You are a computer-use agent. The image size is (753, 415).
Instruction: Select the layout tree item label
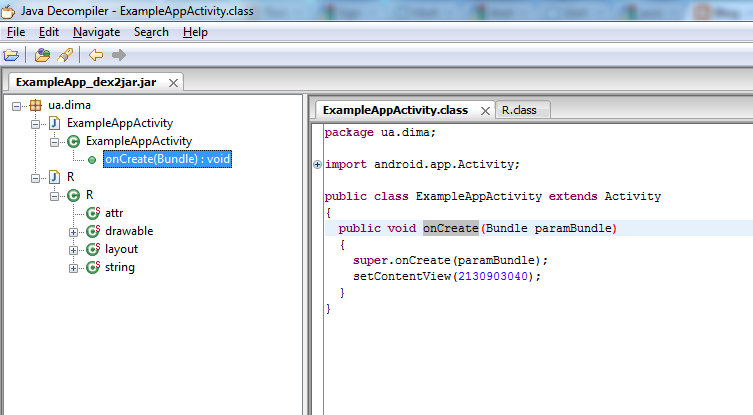pos(121,249)
